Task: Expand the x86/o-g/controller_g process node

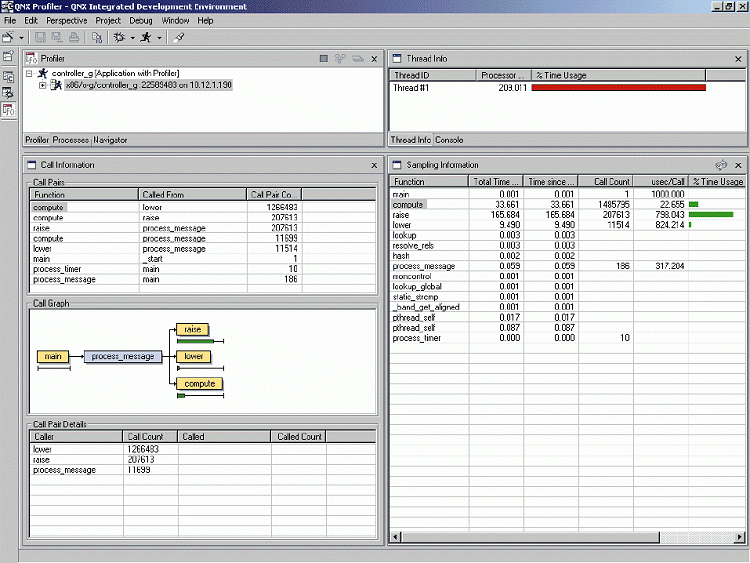Action: [43, 86]
